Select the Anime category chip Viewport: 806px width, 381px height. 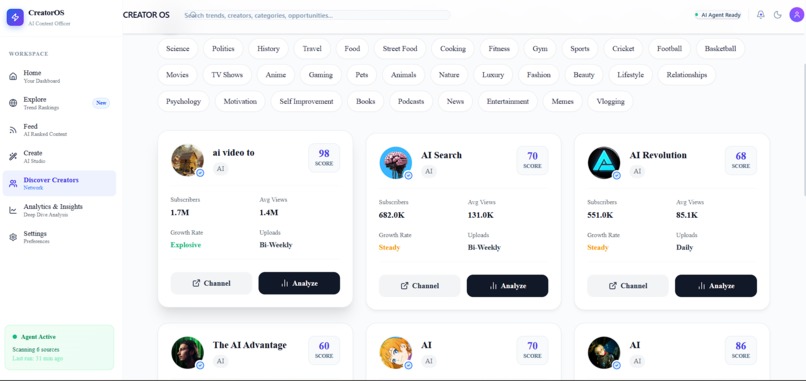(276, 75)
